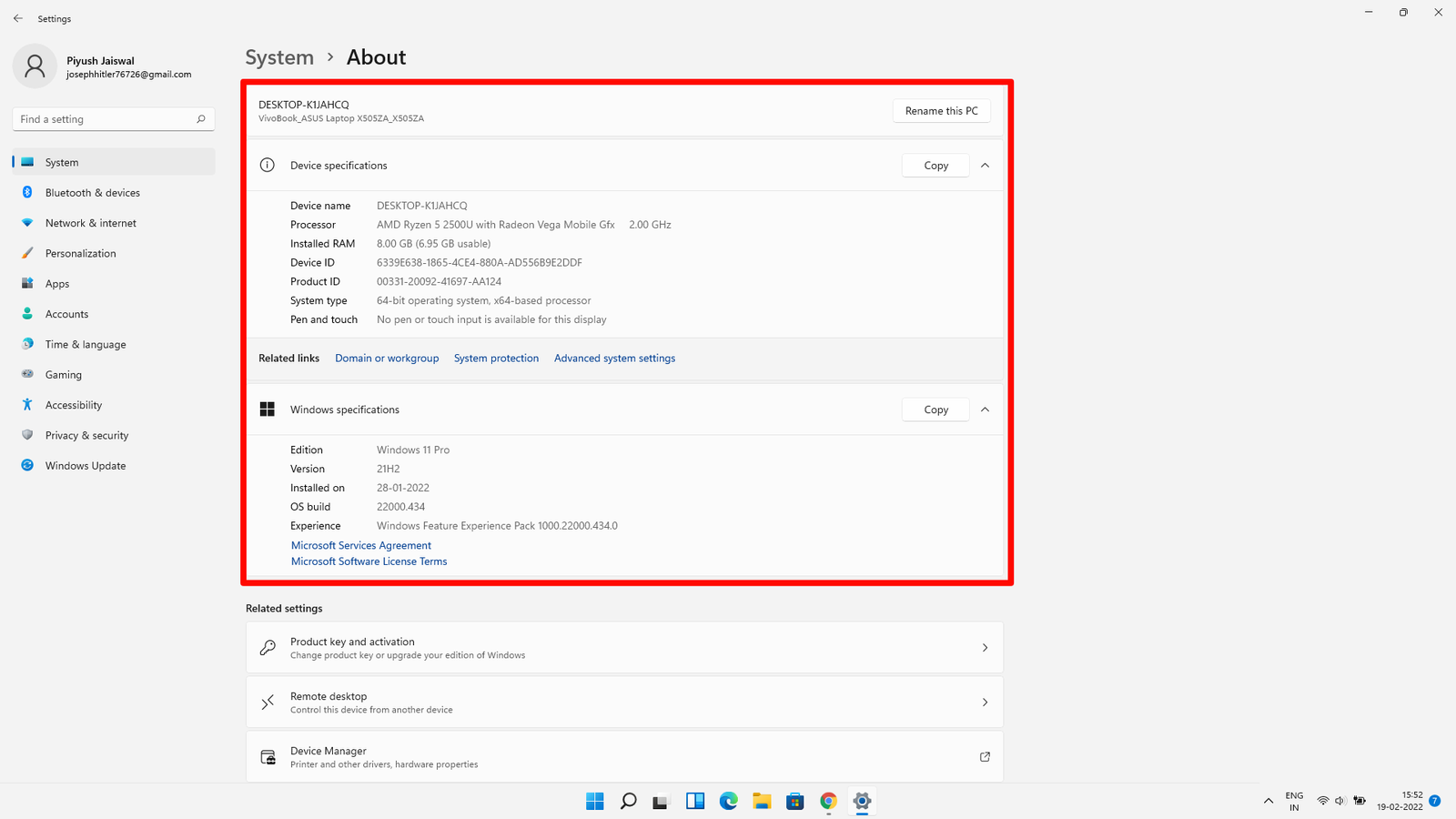Viewport: 1456px width, 819px height.
Task: Open the Start menu
Action: click(594, 801)
